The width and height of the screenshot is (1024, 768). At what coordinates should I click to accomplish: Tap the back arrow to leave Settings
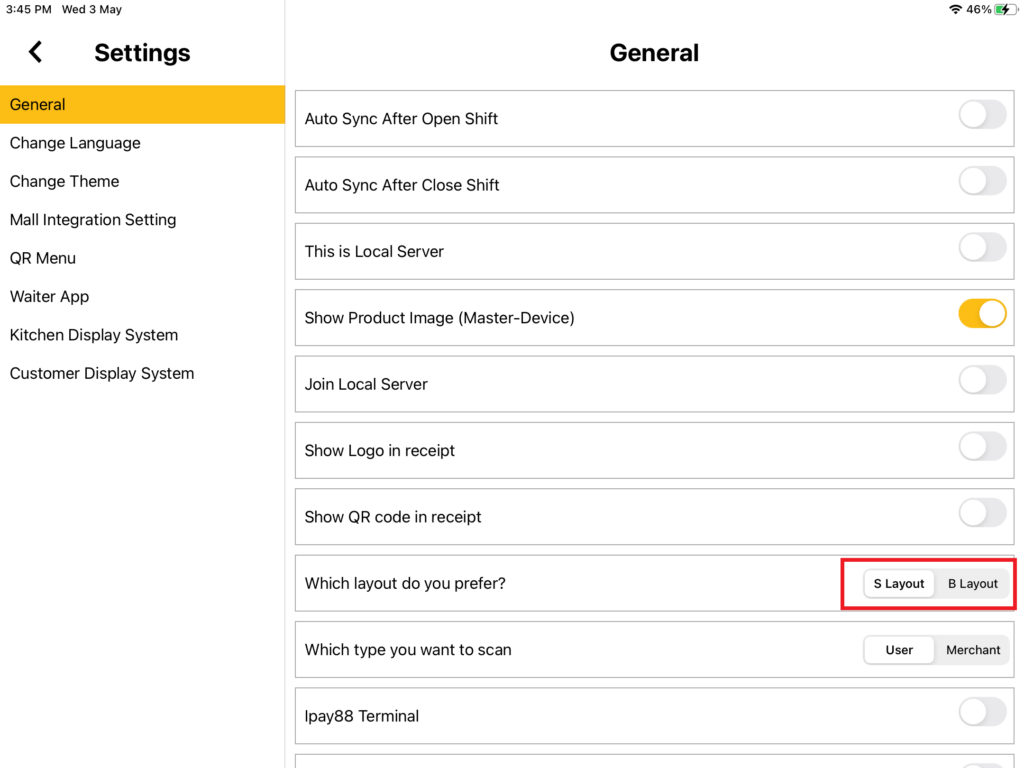coord(35,52)
